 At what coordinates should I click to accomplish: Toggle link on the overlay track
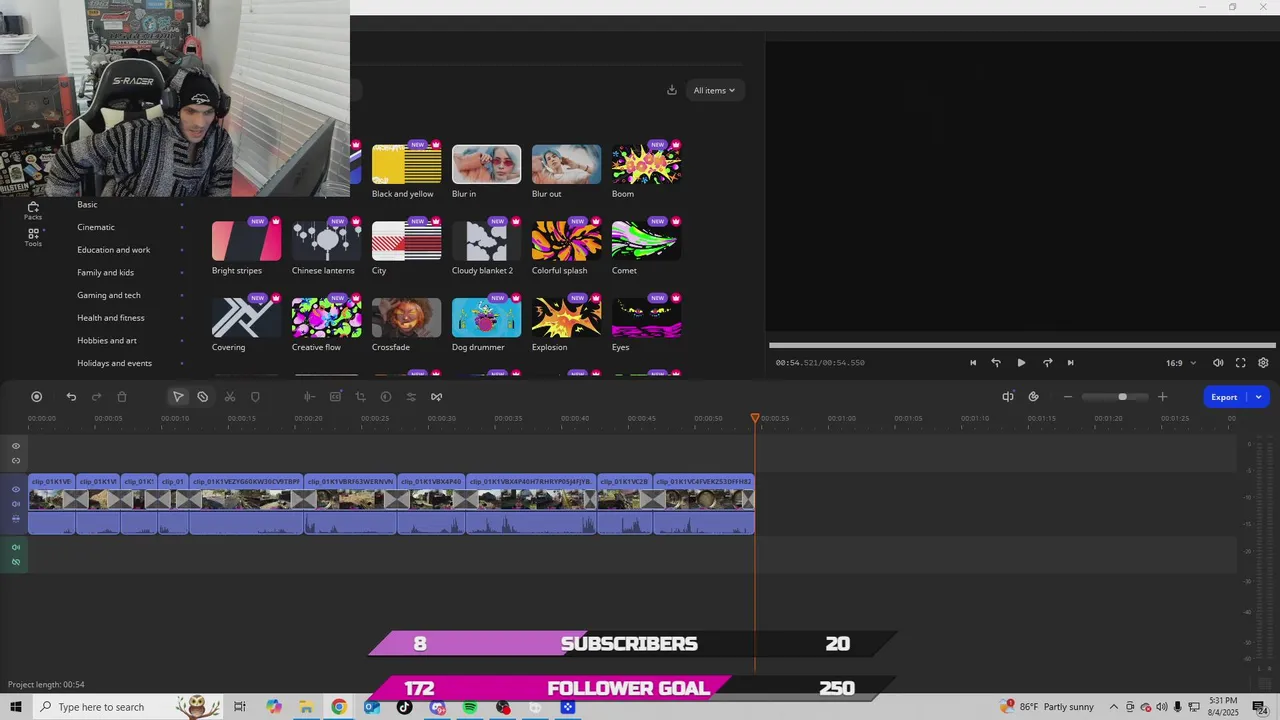pos(16,461)
